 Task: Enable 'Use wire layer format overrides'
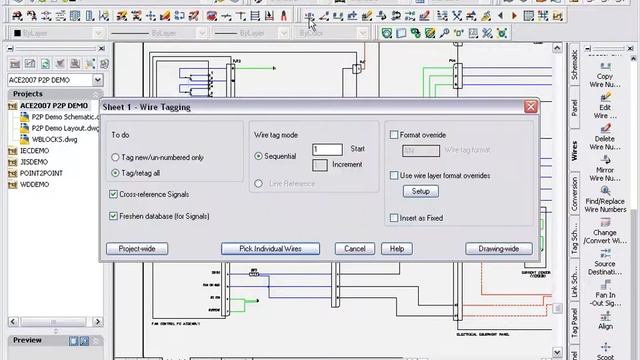[x=394, y=176]
